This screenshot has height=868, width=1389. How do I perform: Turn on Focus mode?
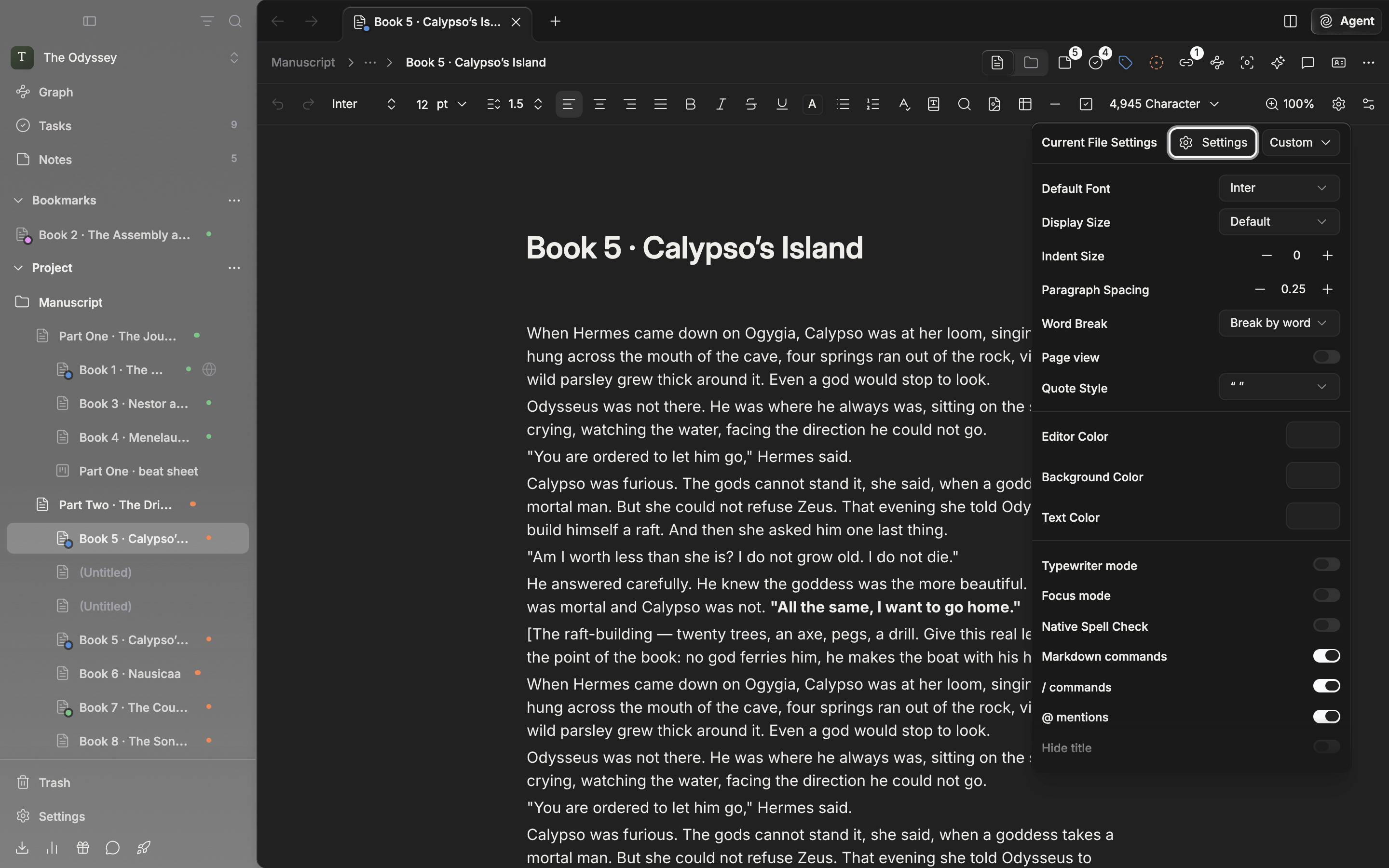click(1326, 595)
